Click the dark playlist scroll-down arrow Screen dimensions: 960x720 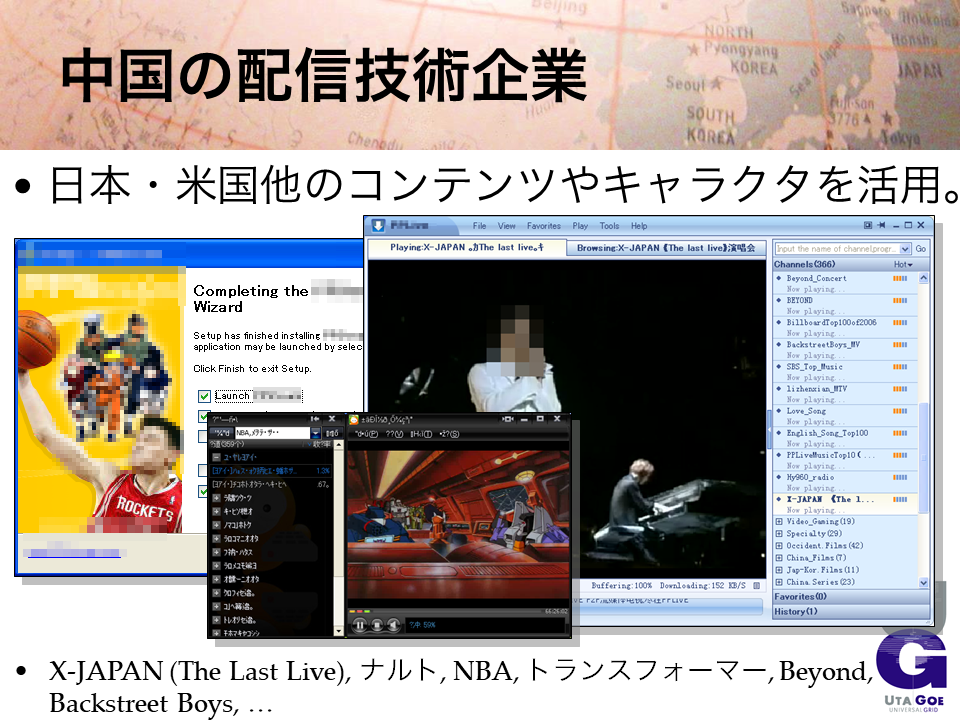coord(339,631)
